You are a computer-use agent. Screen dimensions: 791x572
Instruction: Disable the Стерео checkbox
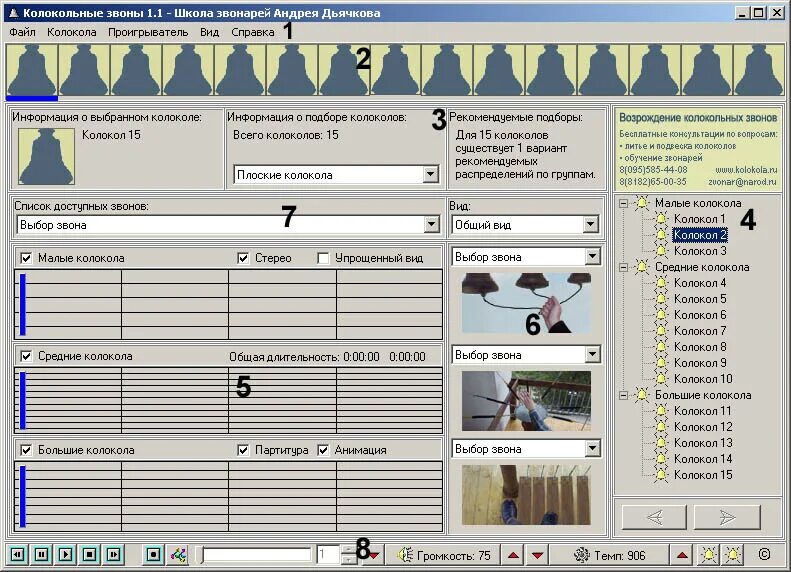(243, 258)
